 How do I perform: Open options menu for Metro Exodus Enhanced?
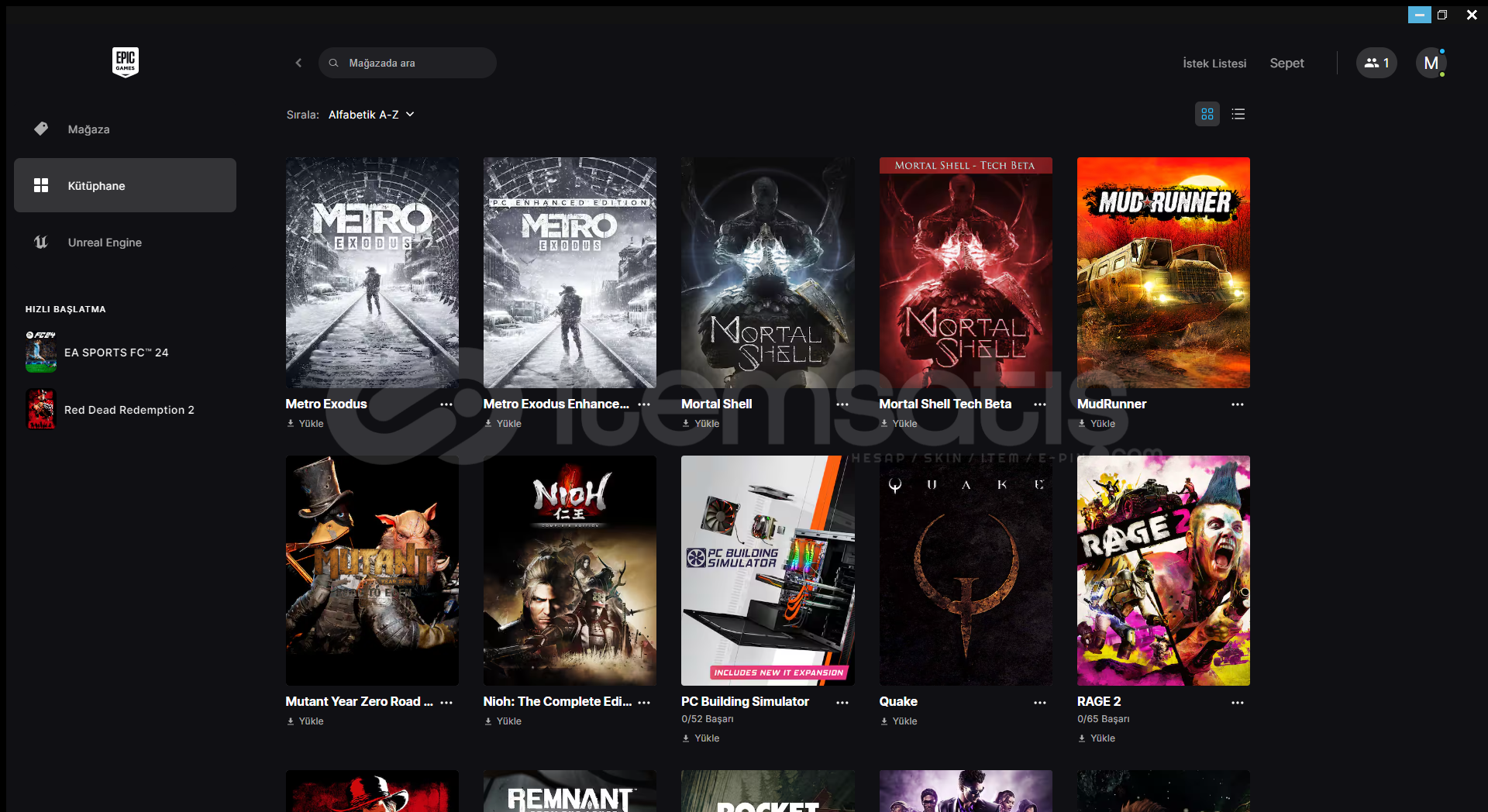[x=644, y=404]
